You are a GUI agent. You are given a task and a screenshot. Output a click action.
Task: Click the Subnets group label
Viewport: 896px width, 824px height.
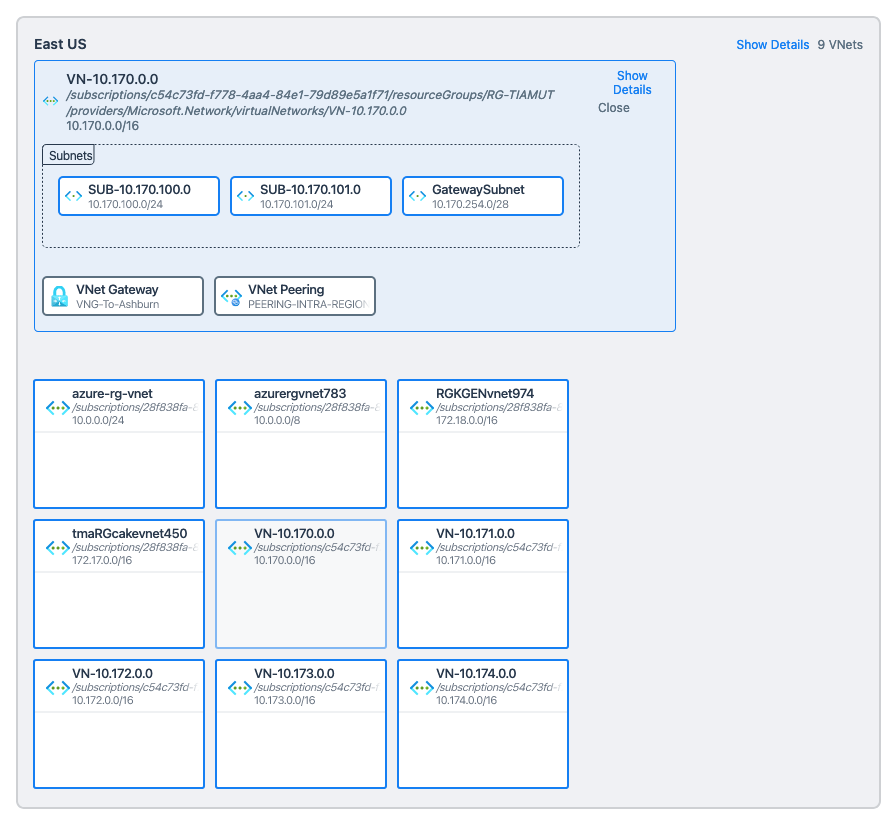coord(69,156)
